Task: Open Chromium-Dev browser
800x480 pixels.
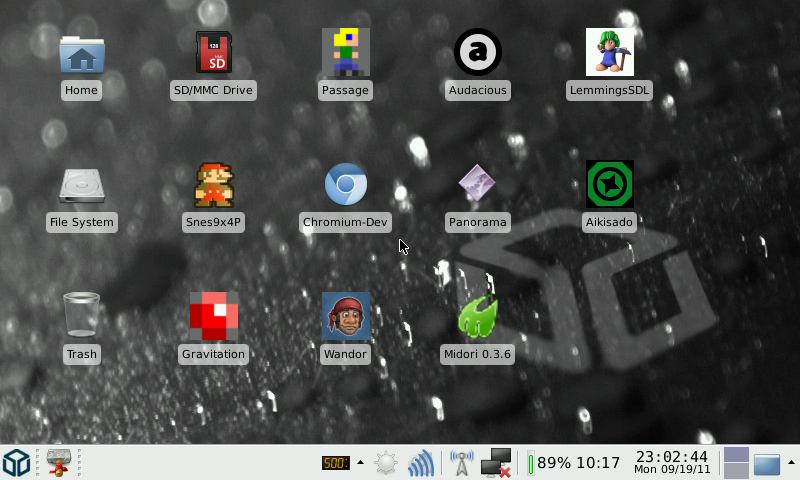Action: 345,185
